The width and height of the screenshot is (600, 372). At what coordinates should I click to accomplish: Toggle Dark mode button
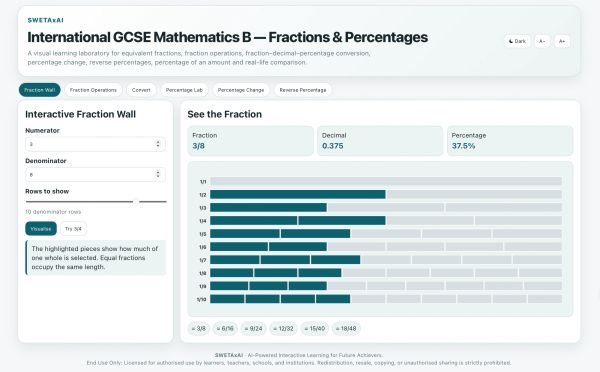click(517, 41)
